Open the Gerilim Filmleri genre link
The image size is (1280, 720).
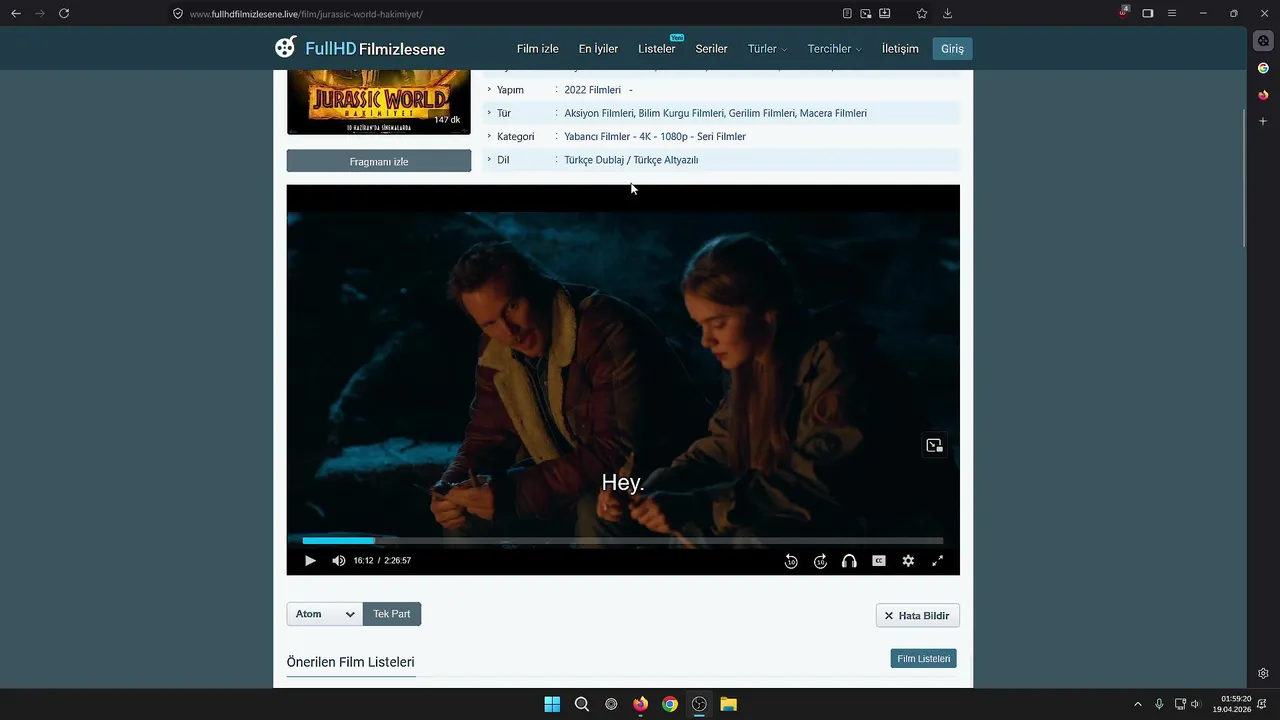pos(762,113)
